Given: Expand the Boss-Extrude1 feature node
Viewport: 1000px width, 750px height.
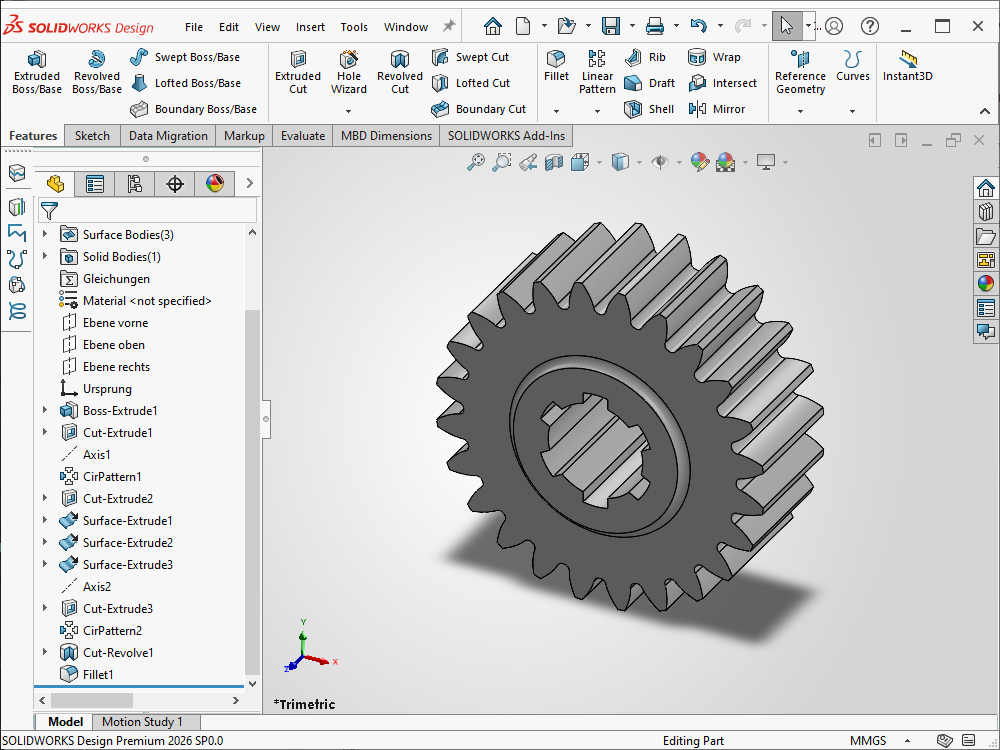Looking at the screenshot, I should pos(44,411).
